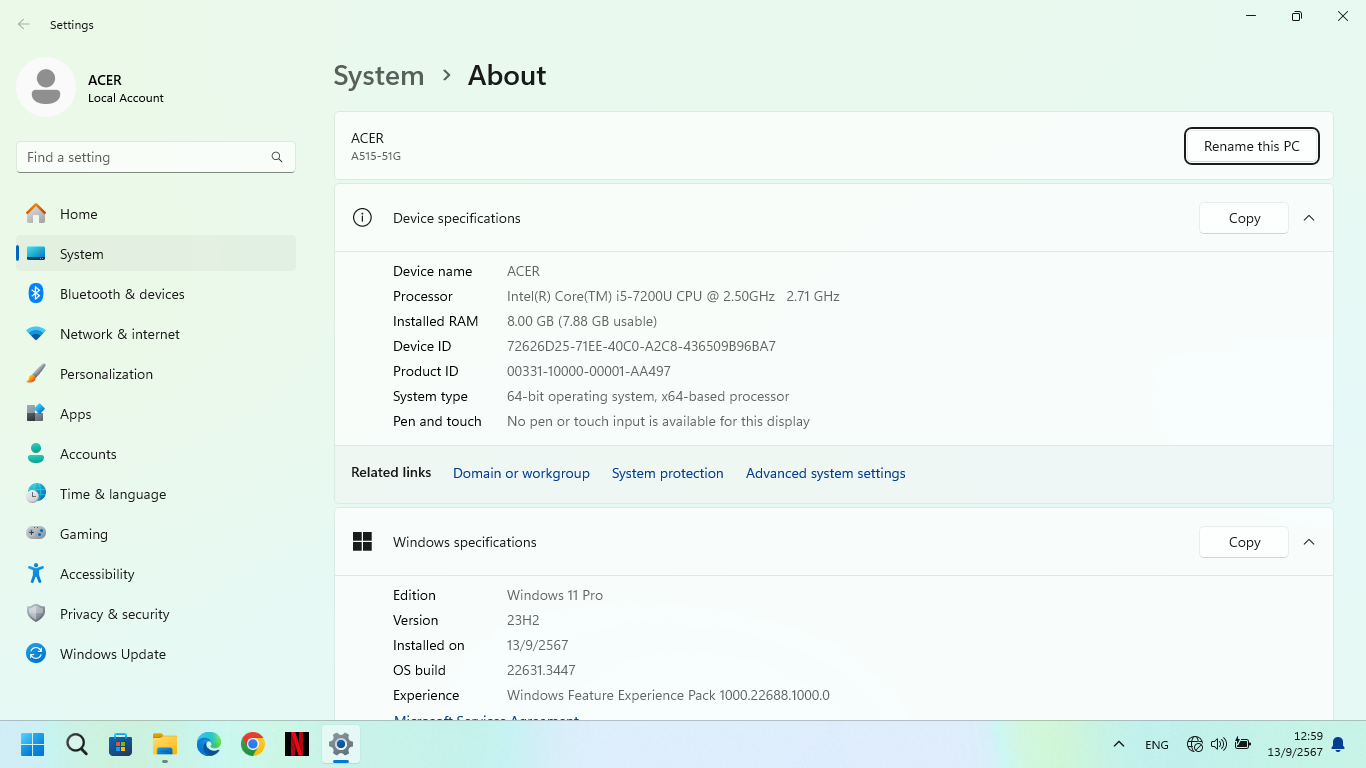The height and width of the screenshot is (768, 1366).
Task: Click the System breadcrumb link
Action: pyautogui.click(x=378, y=76)
